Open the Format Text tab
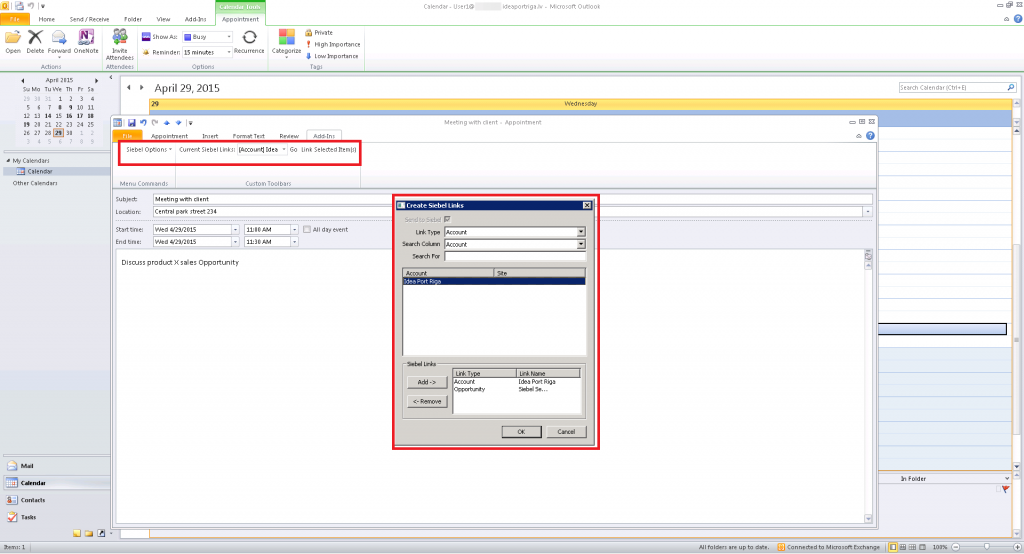 (x=248, y=137)
